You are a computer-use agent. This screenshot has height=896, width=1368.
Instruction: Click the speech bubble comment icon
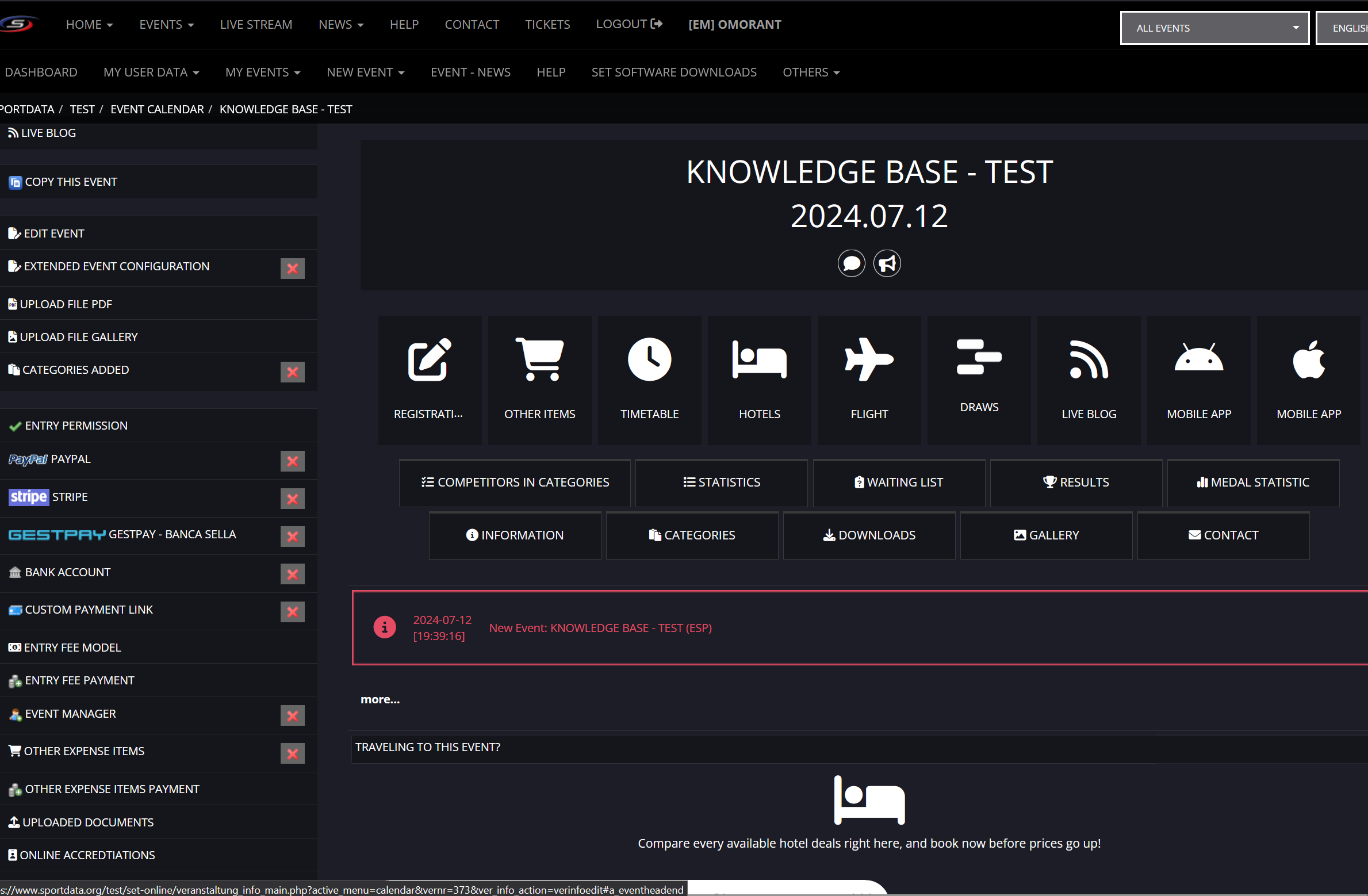851,264
